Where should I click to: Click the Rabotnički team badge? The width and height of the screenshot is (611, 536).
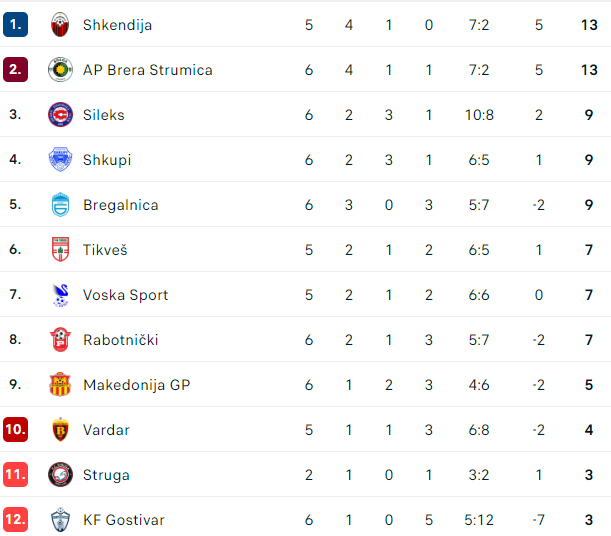point(60,340)
